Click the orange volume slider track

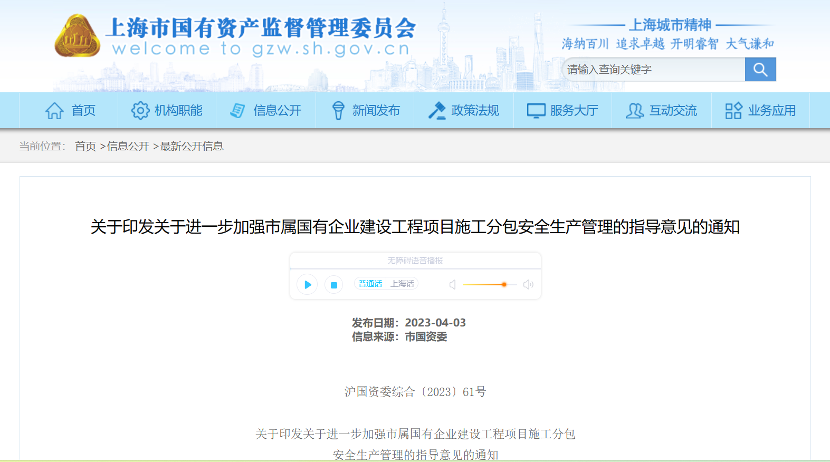pyautogui.click(x=485, y=285)
